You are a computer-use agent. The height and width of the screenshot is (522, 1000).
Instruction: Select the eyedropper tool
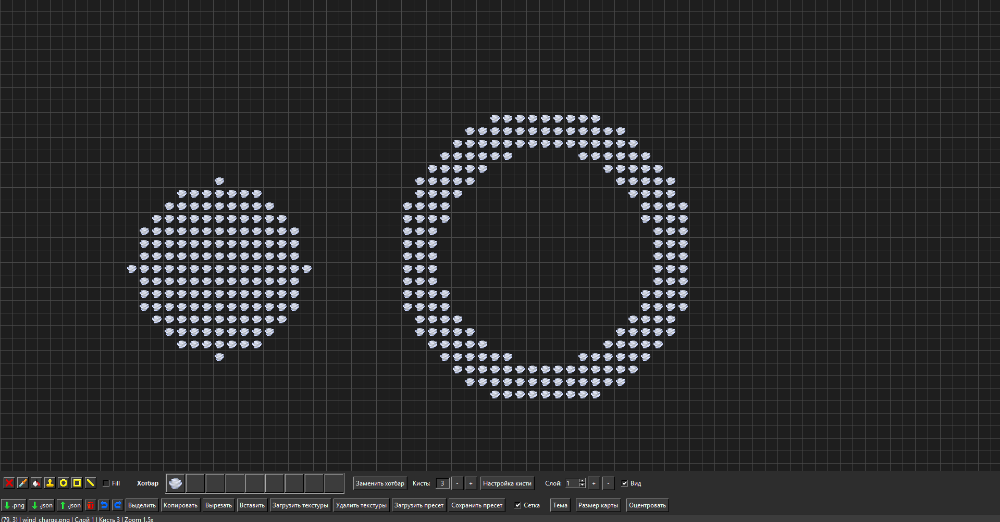(22, 483)
